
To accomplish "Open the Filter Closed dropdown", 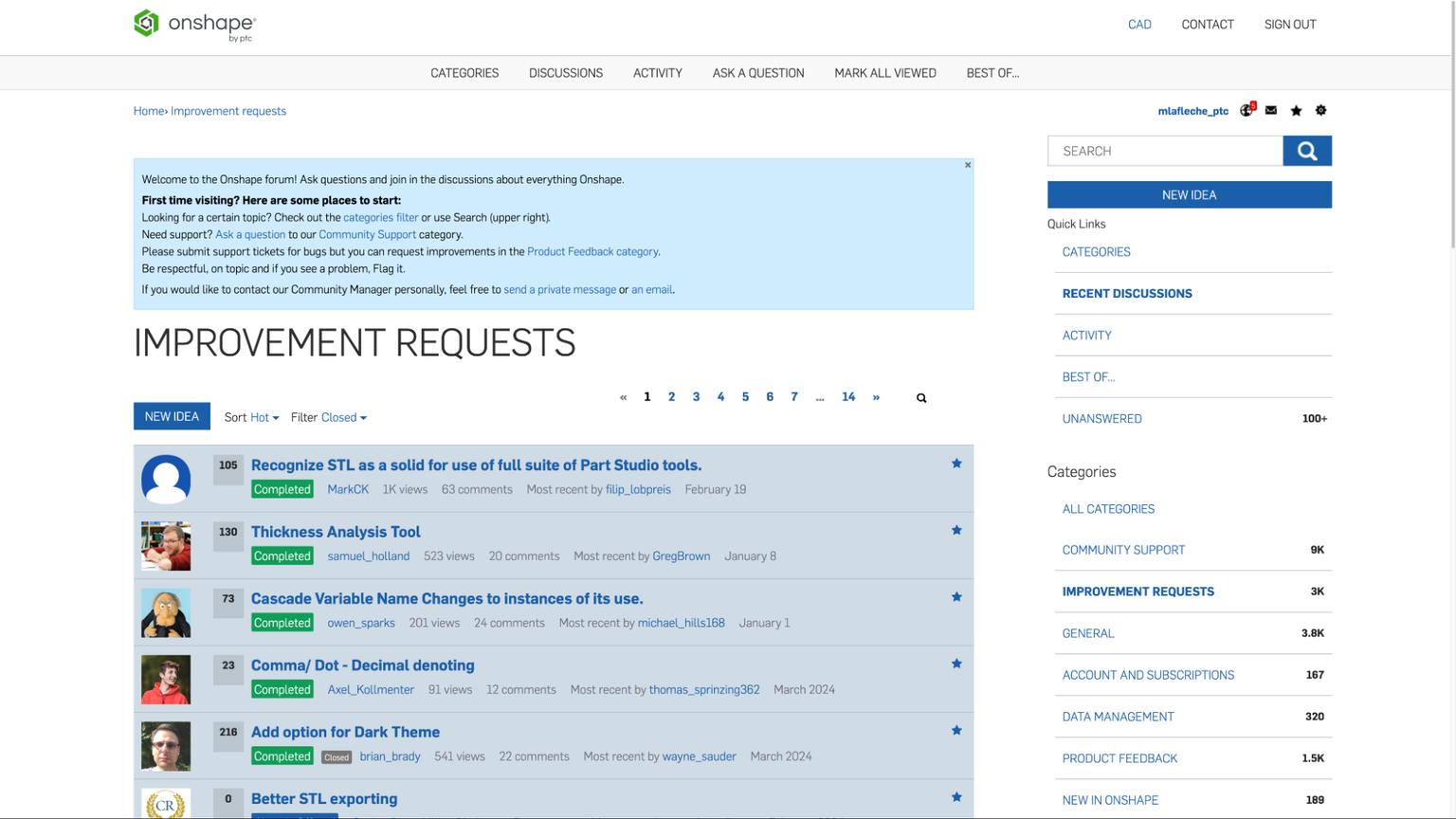I will (x=341, y=417).
